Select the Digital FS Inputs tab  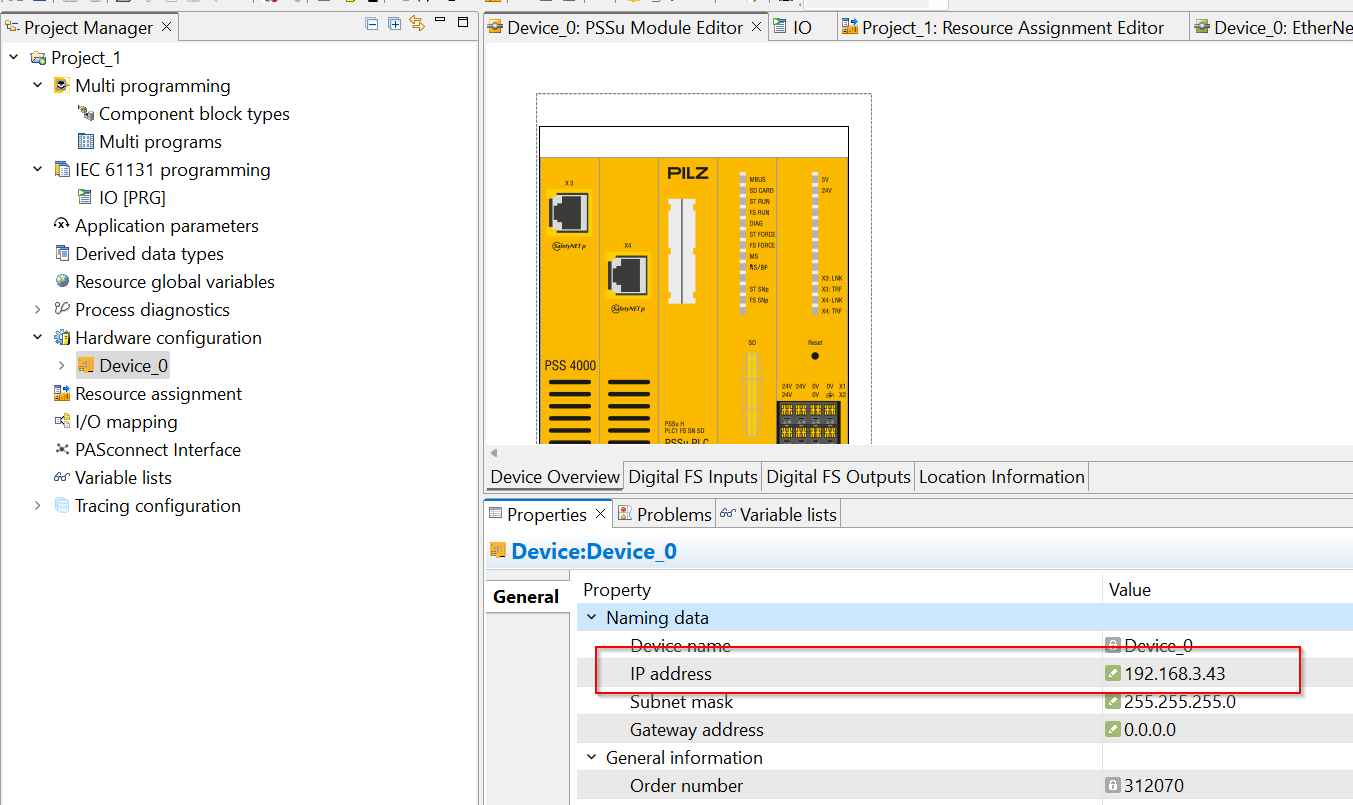693,477
